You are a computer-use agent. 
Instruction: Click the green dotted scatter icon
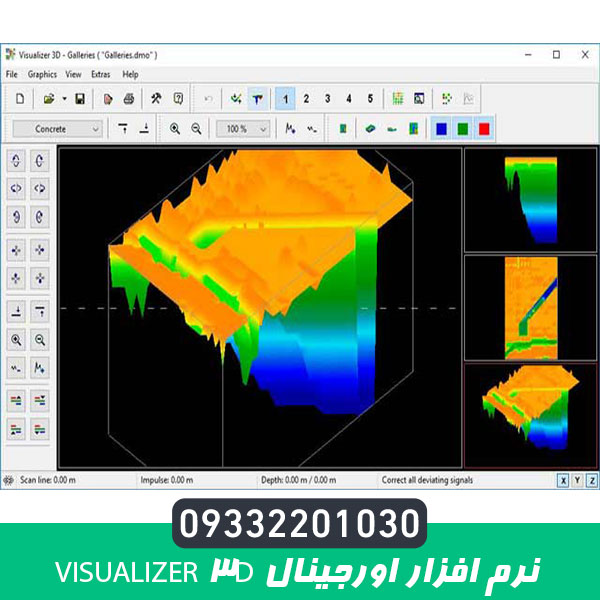tap(447, 99)
